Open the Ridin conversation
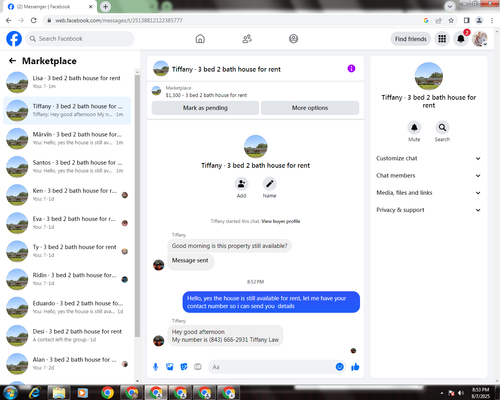Viewport: 500px width, 400px height. pyautogui.click(x=67, y=279)
